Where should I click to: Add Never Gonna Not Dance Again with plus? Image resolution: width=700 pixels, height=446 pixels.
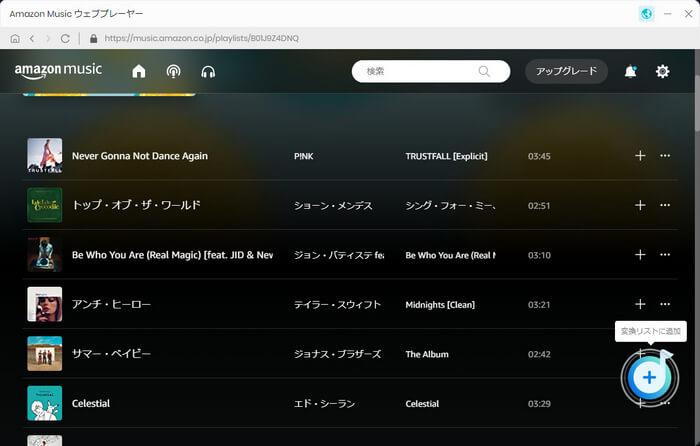tap(640, 155)
